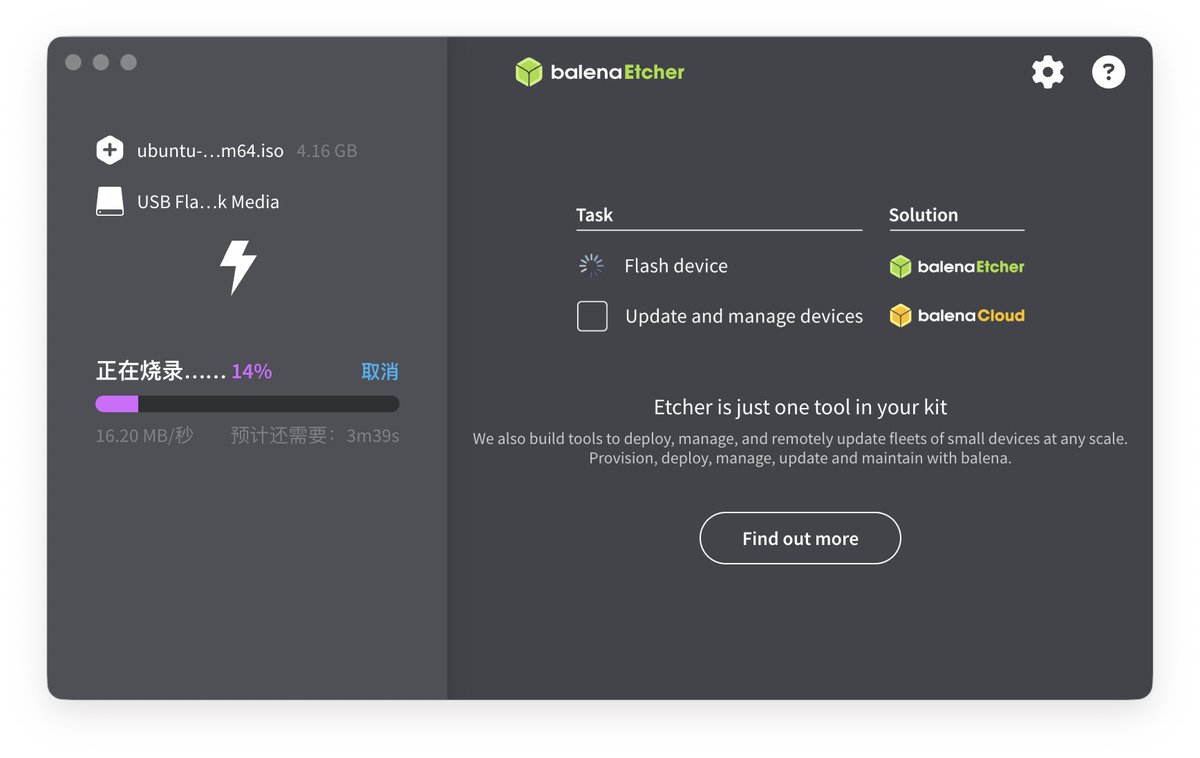Click the USB drive icon
This screenshot has height=758, width=1200.
click(110, 202)
